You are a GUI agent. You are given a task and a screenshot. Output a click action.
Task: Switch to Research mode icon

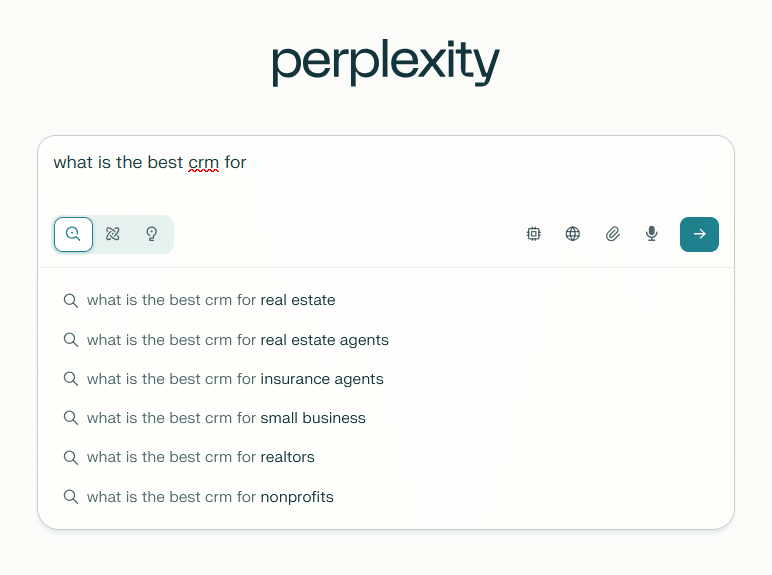[113, 234]
